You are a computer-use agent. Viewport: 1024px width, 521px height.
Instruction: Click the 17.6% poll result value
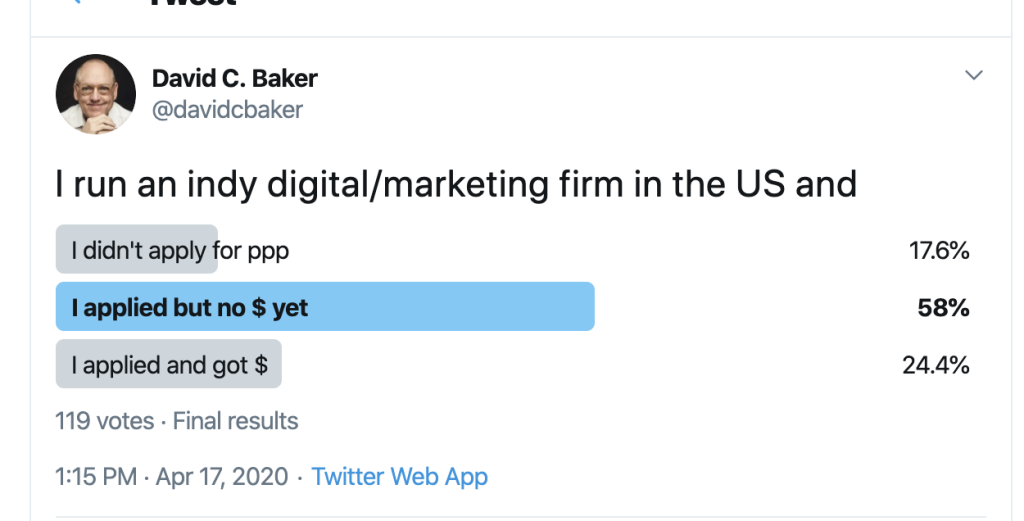click(939, 250)
